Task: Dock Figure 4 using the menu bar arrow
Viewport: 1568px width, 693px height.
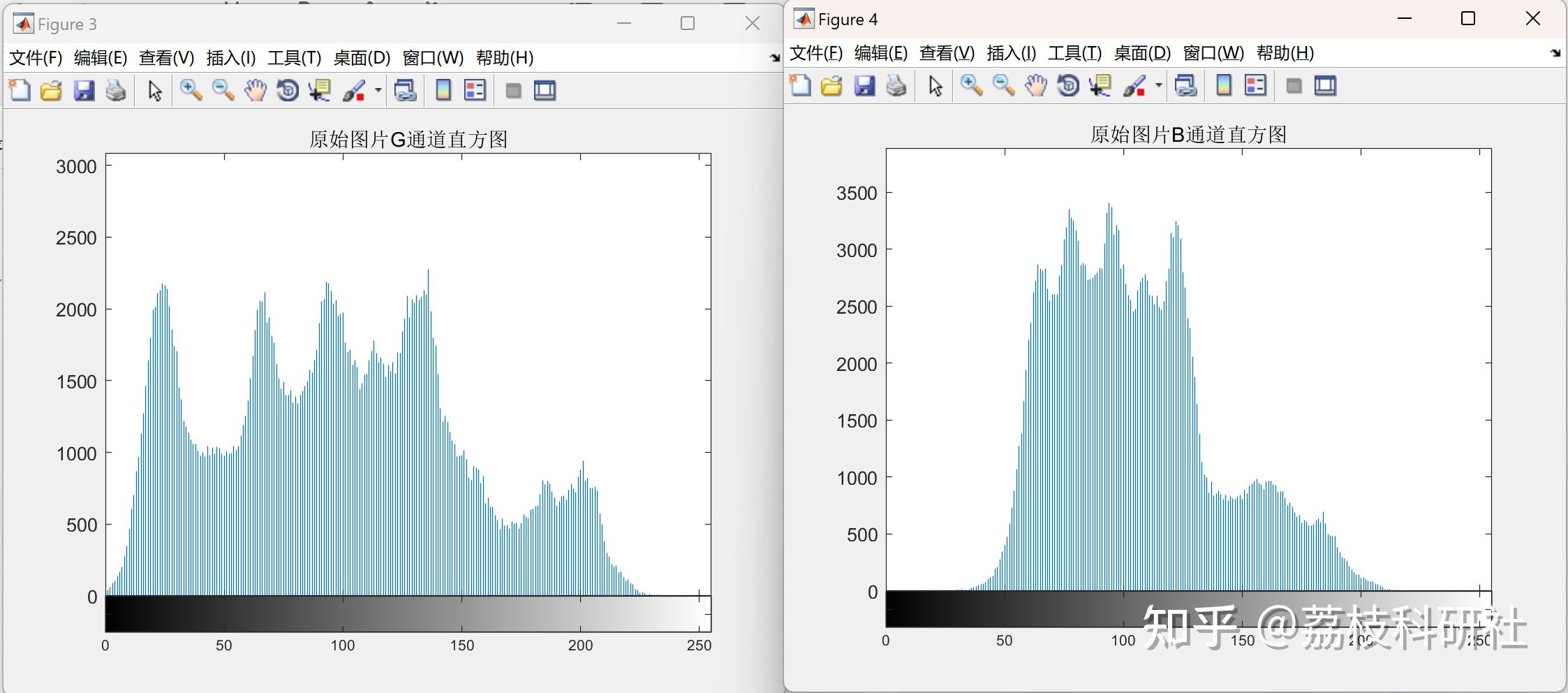Action: click(x=1555, y=53)
